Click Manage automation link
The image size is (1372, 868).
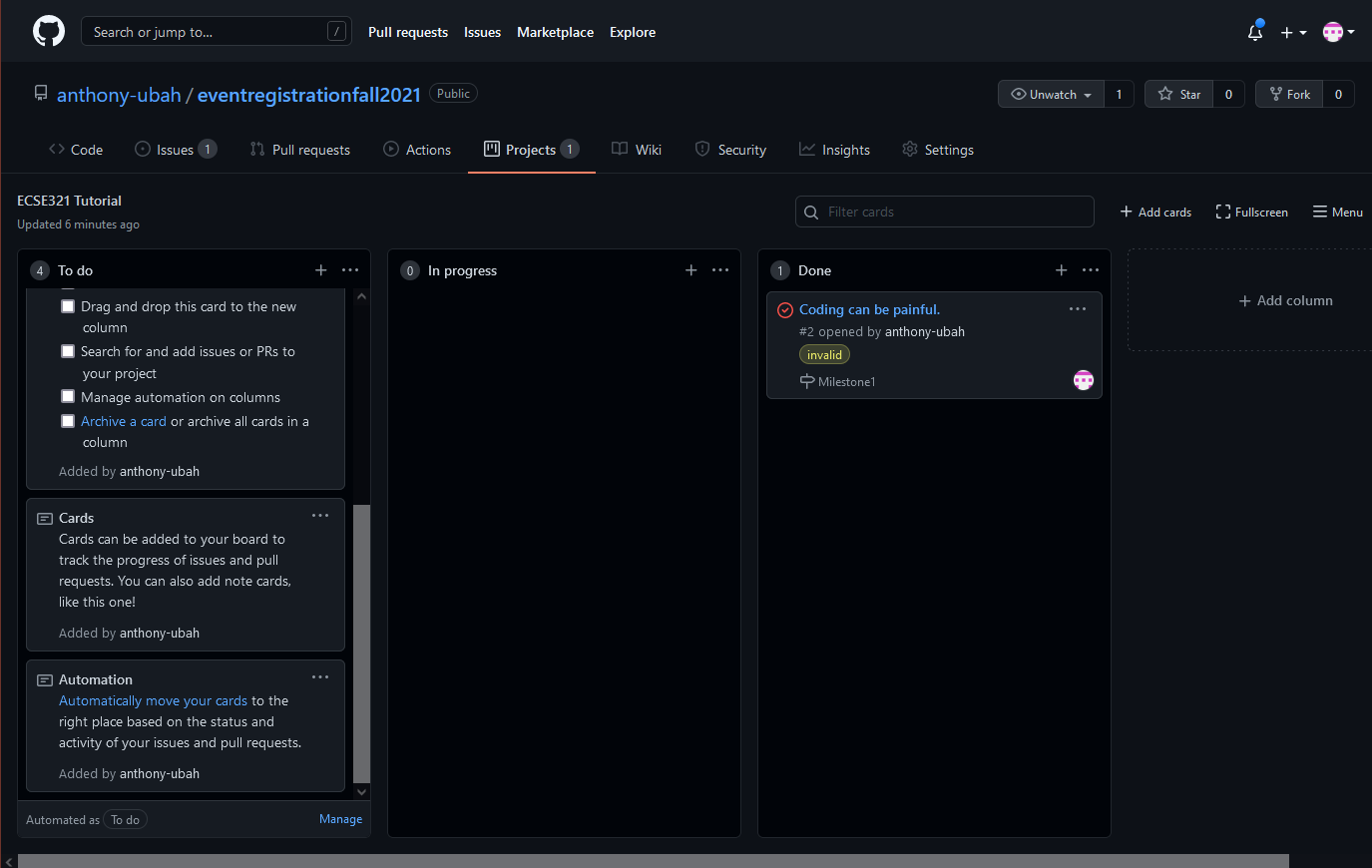[x=340, y=819]
